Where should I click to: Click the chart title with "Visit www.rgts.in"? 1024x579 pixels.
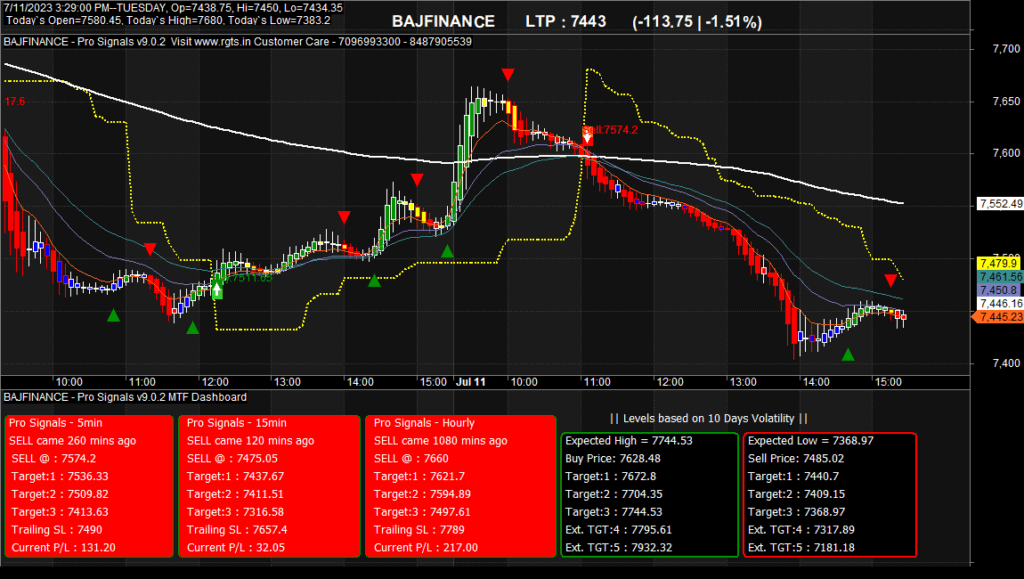[238, 42]
